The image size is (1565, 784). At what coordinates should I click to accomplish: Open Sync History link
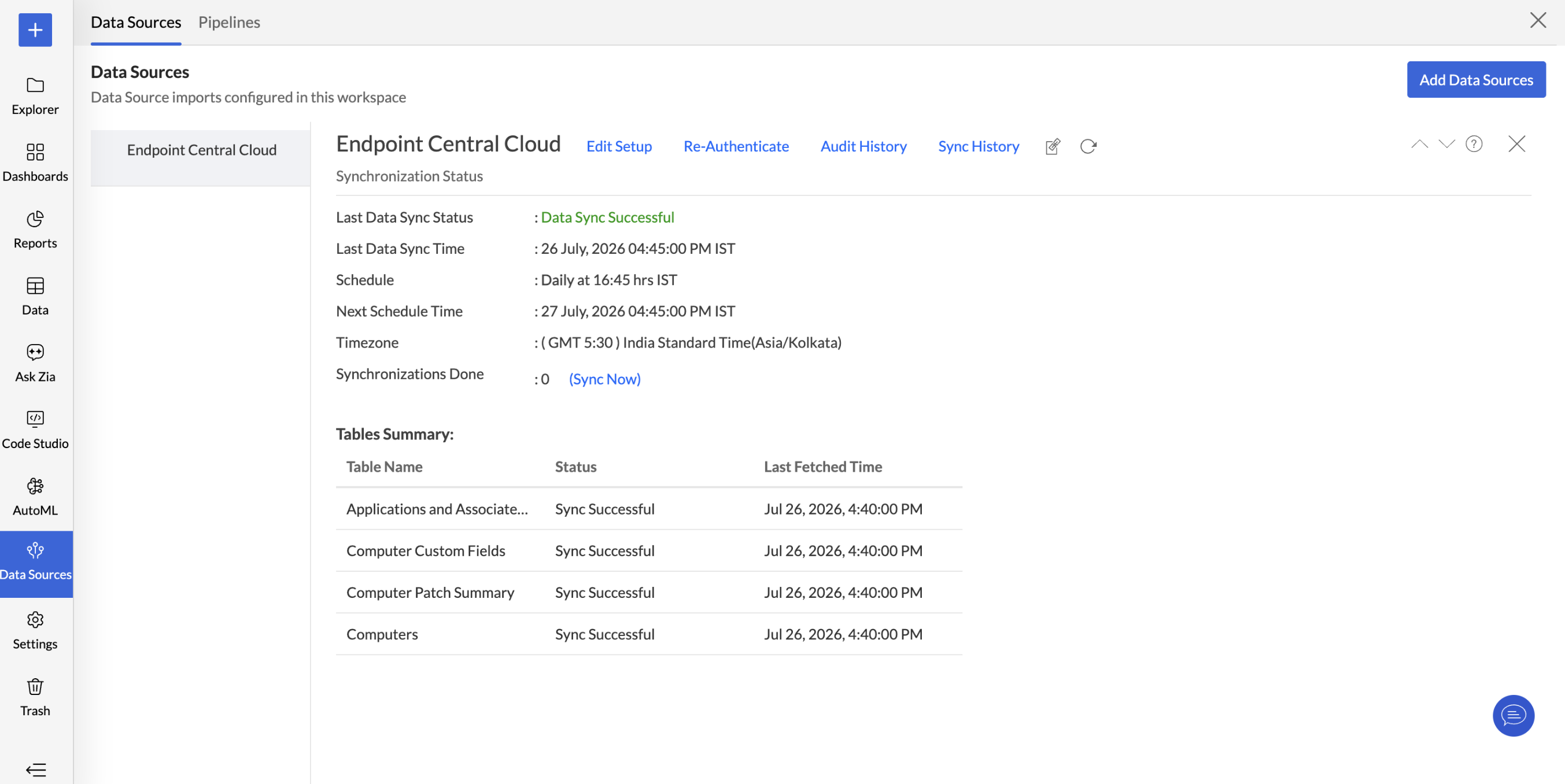point(979,146)
